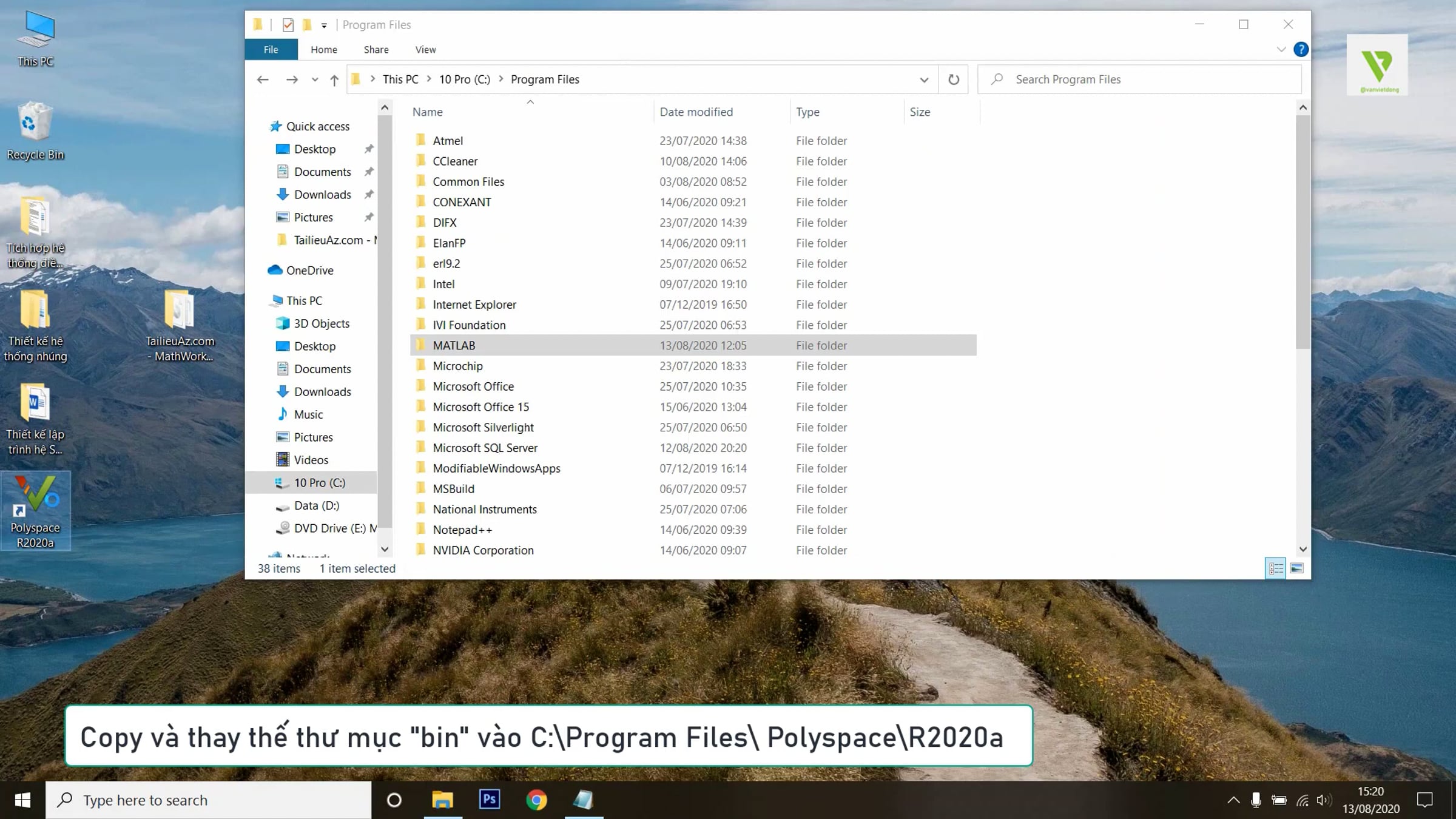Click the Cortana circle icon on taskbar
The image size is (1456, 819).
click(x=394, y=800)
